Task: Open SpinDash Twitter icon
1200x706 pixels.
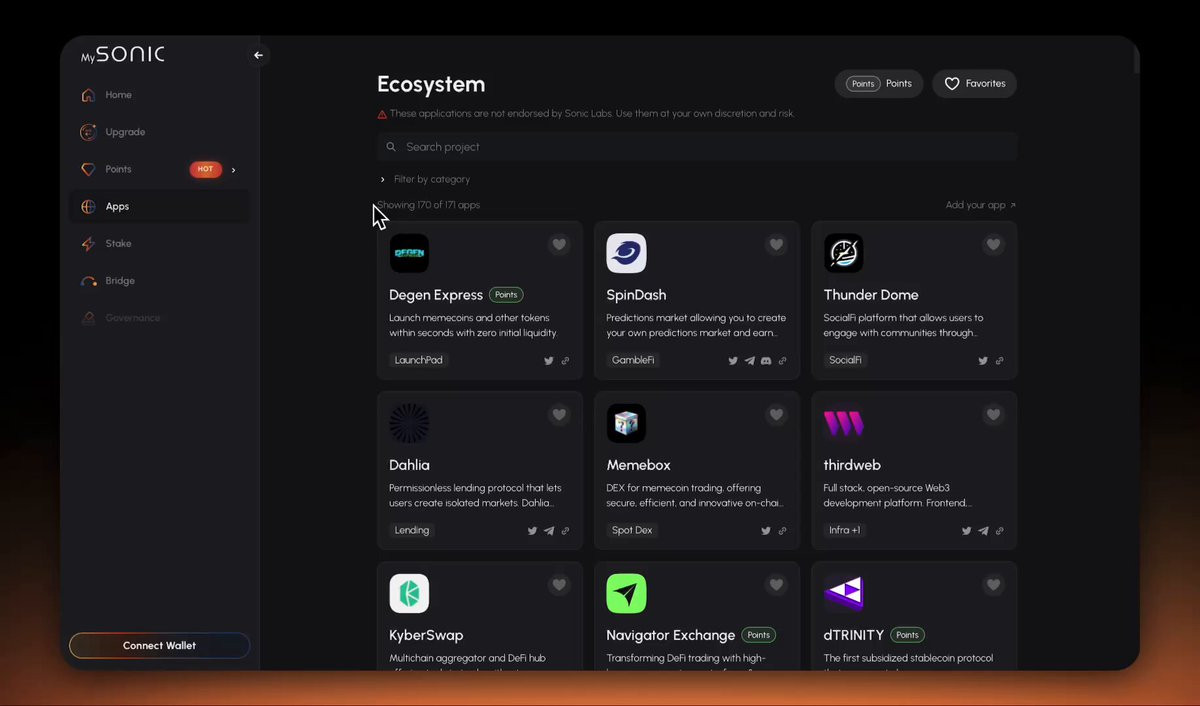Action: click(x=733, y=361)
